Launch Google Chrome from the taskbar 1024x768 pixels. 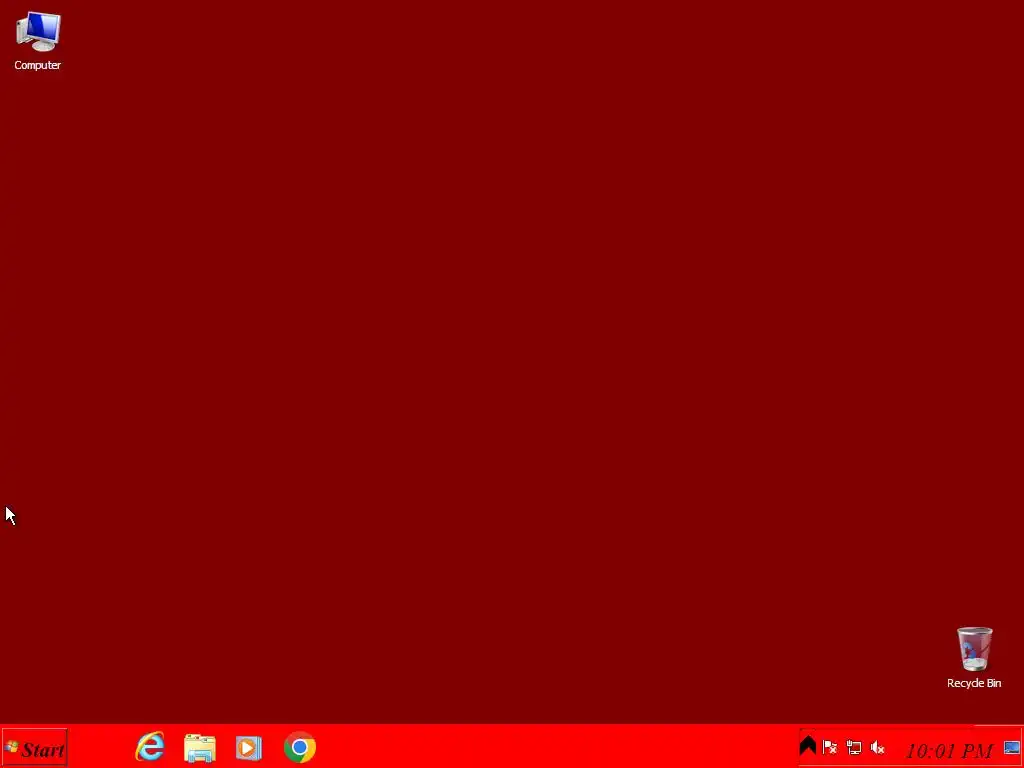click(300, 748)
